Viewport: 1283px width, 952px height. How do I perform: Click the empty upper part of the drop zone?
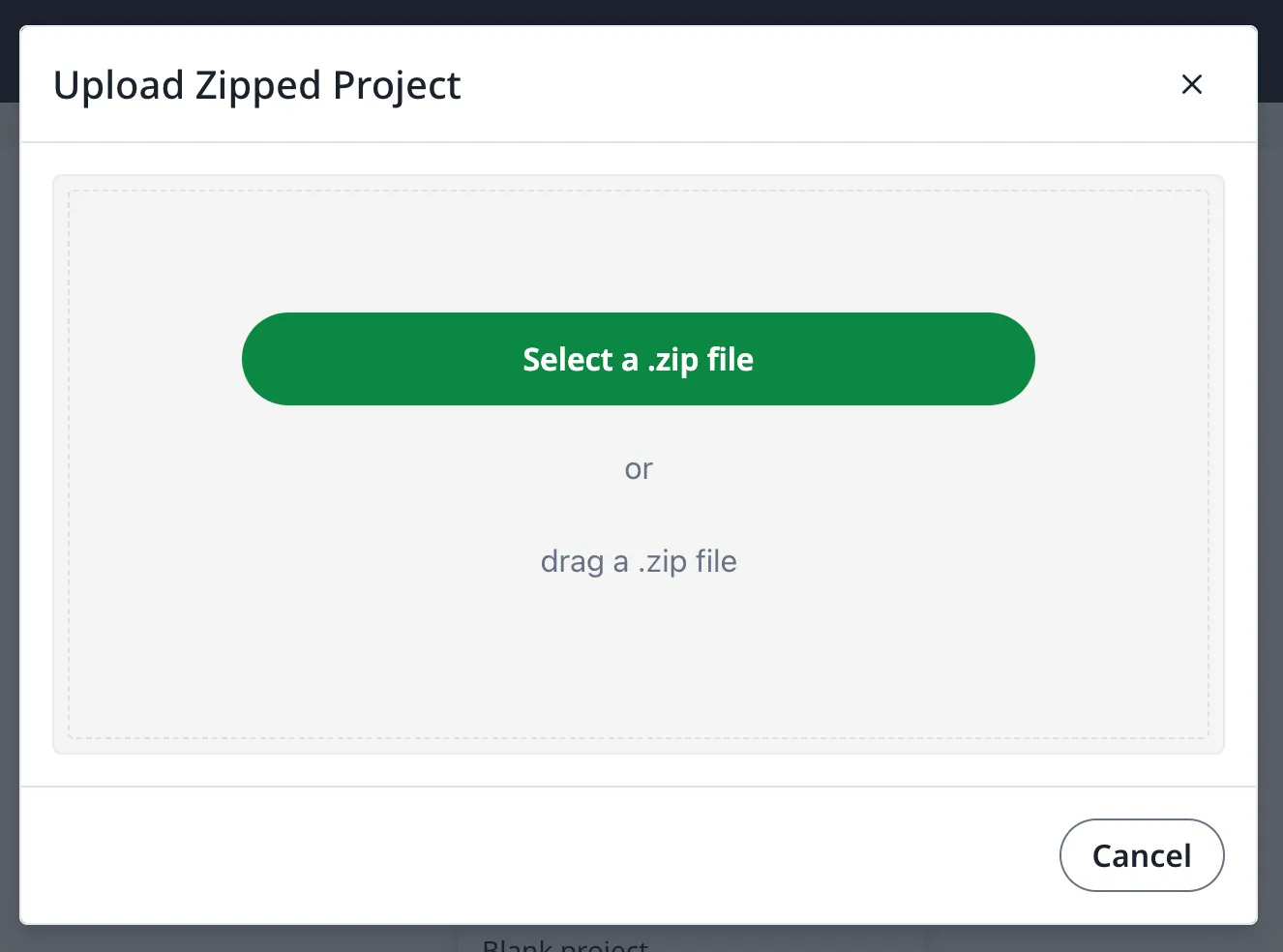[x=639, y=252]
